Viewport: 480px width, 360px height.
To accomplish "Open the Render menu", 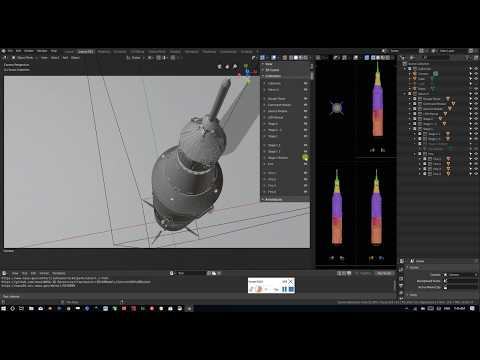I will click(x=29, y=51).
